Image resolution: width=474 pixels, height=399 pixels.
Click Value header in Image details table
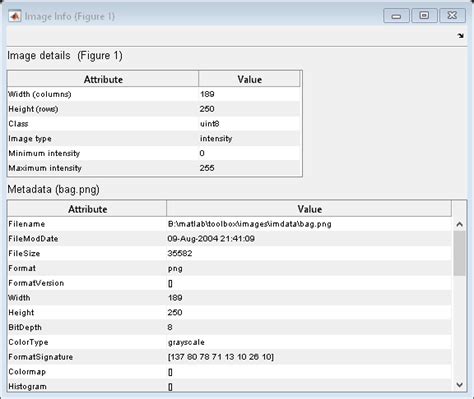[x=249, y=79]
